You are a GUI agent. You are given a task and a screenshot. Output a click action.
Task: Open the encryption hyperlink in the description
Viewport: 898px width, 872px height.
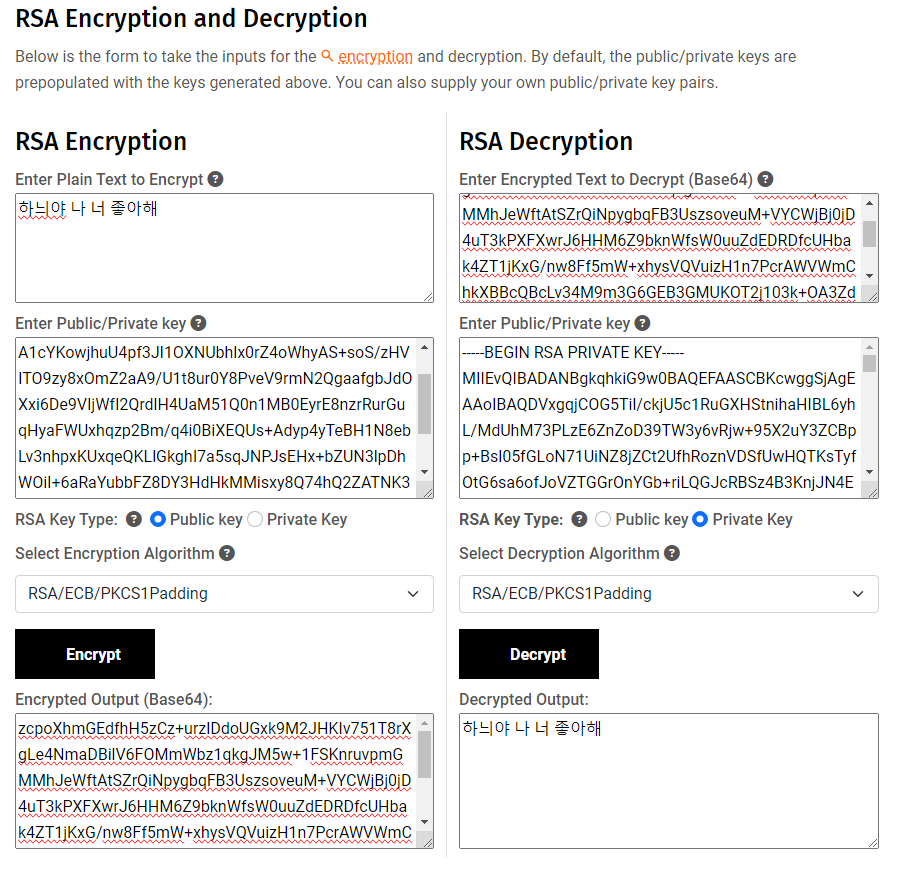pyautogui.click(x=375, y=57)
